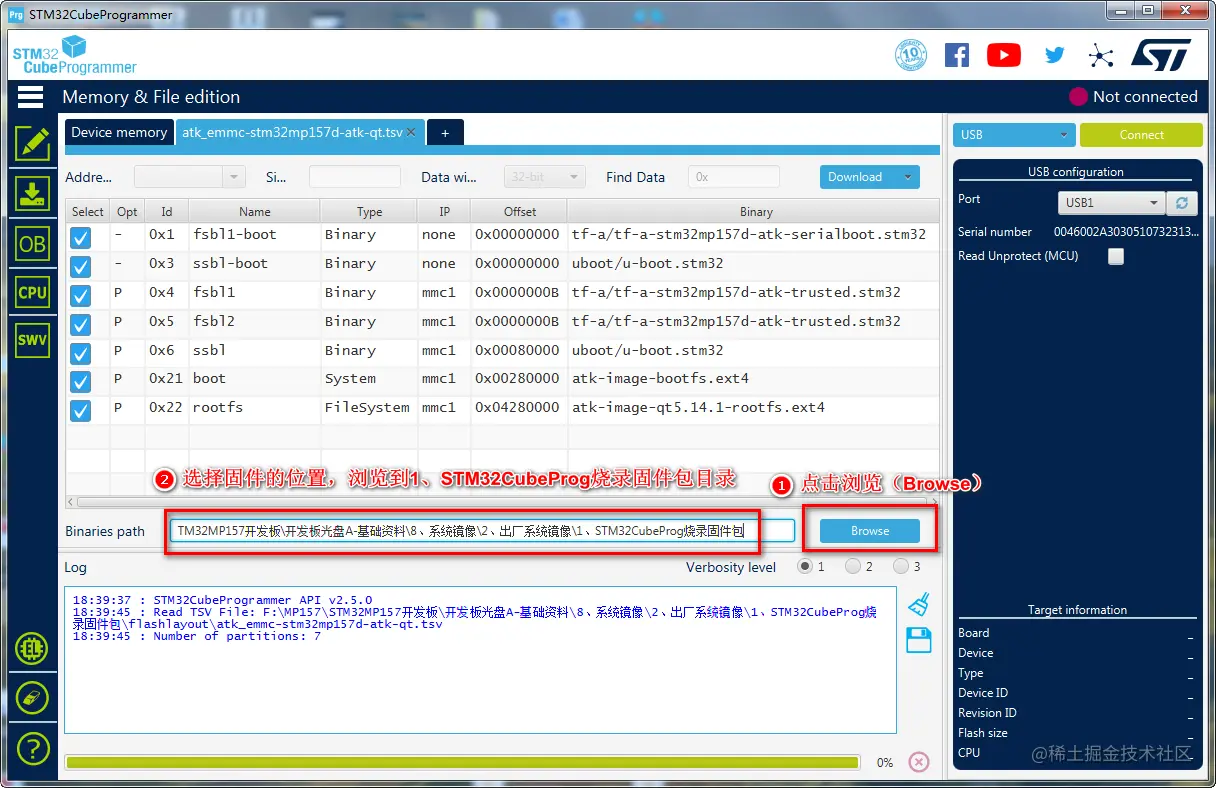The width and height of the screenshot is (1216, 788).
Task: Click the 10 years anniversary badge icon
Action: coord(910,55)
